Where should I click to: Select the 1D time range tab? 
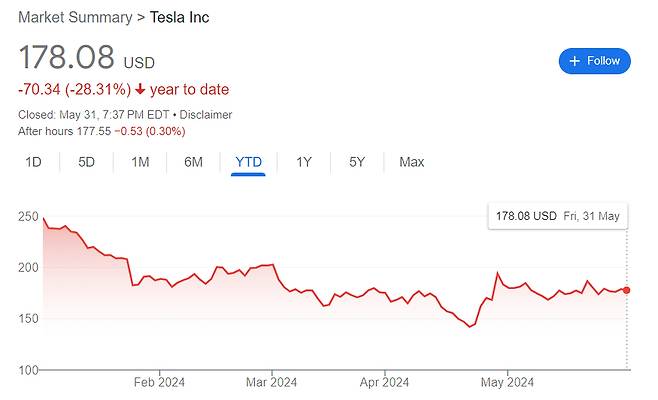tap(33, 162)
